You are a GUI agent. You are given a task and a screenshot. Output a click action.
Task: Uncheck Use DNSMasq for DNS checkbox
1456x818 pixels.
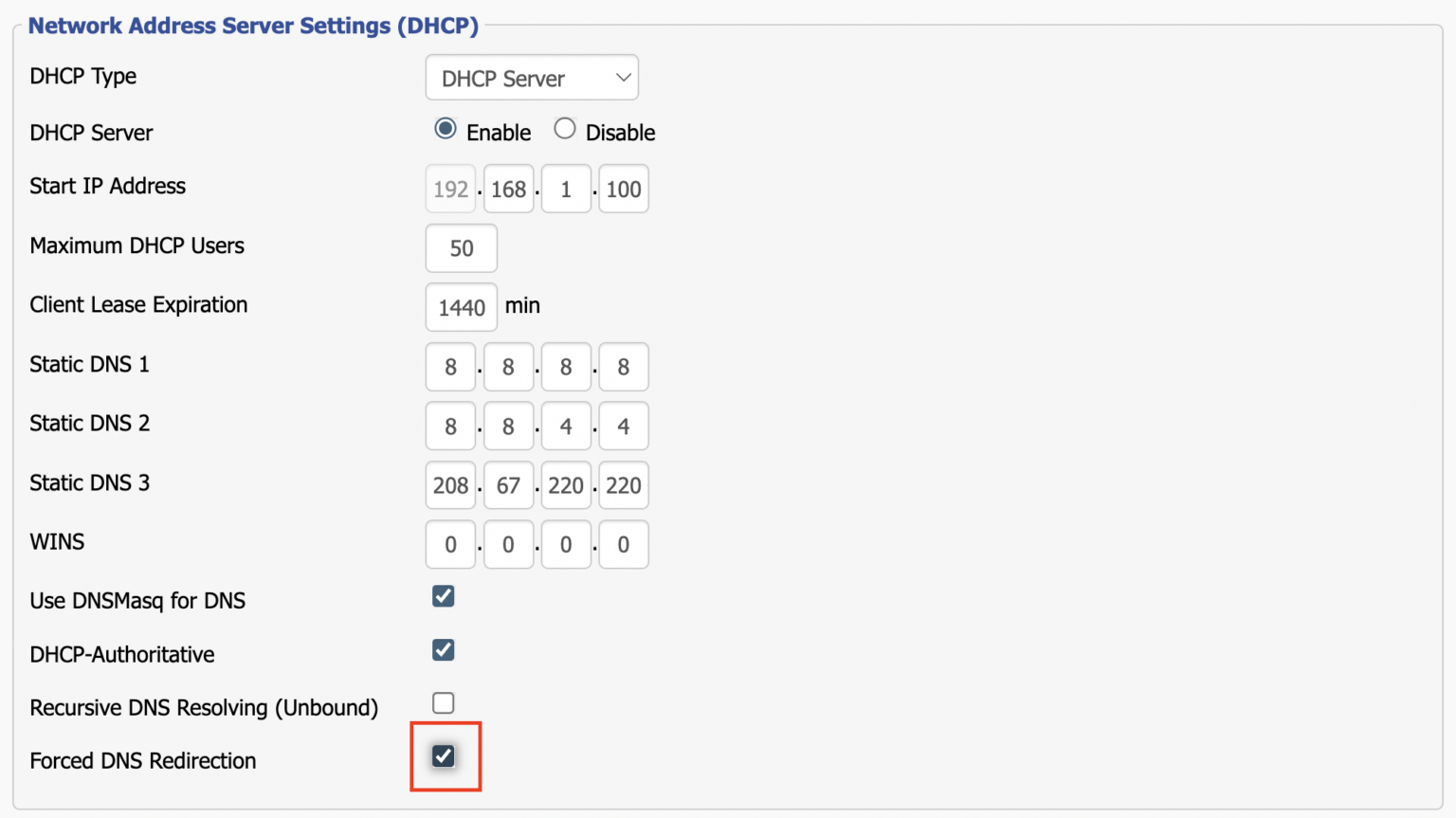(x=443, y=596)
